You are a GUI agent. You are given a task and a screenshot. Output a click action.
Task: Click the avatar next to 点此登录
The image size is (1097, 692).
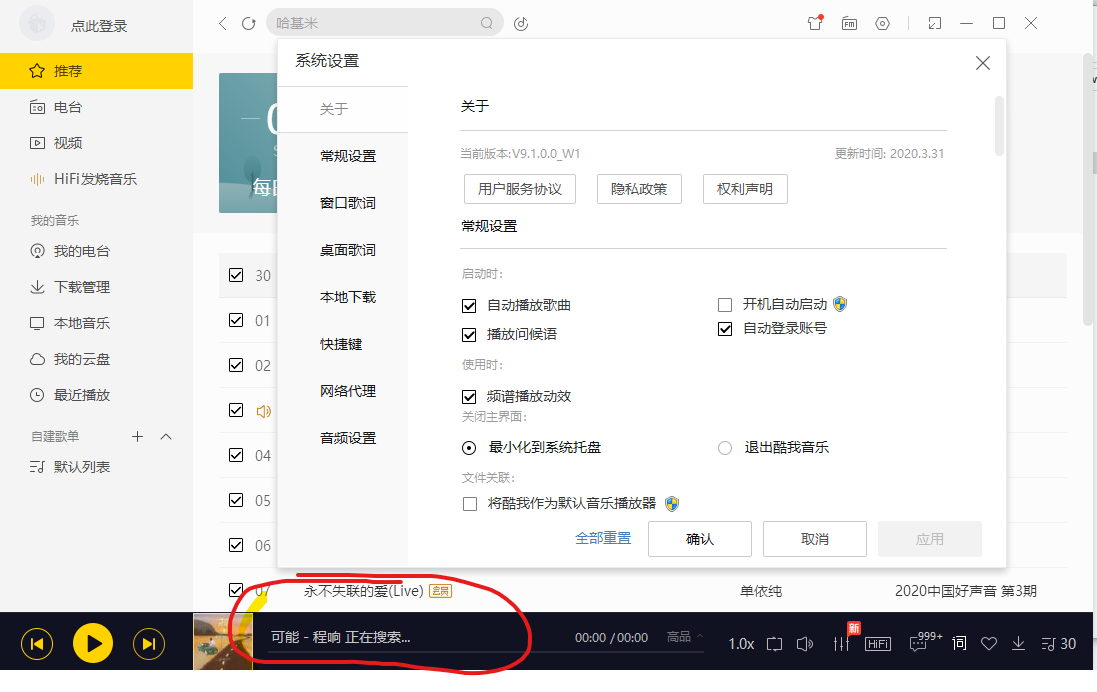37,24
